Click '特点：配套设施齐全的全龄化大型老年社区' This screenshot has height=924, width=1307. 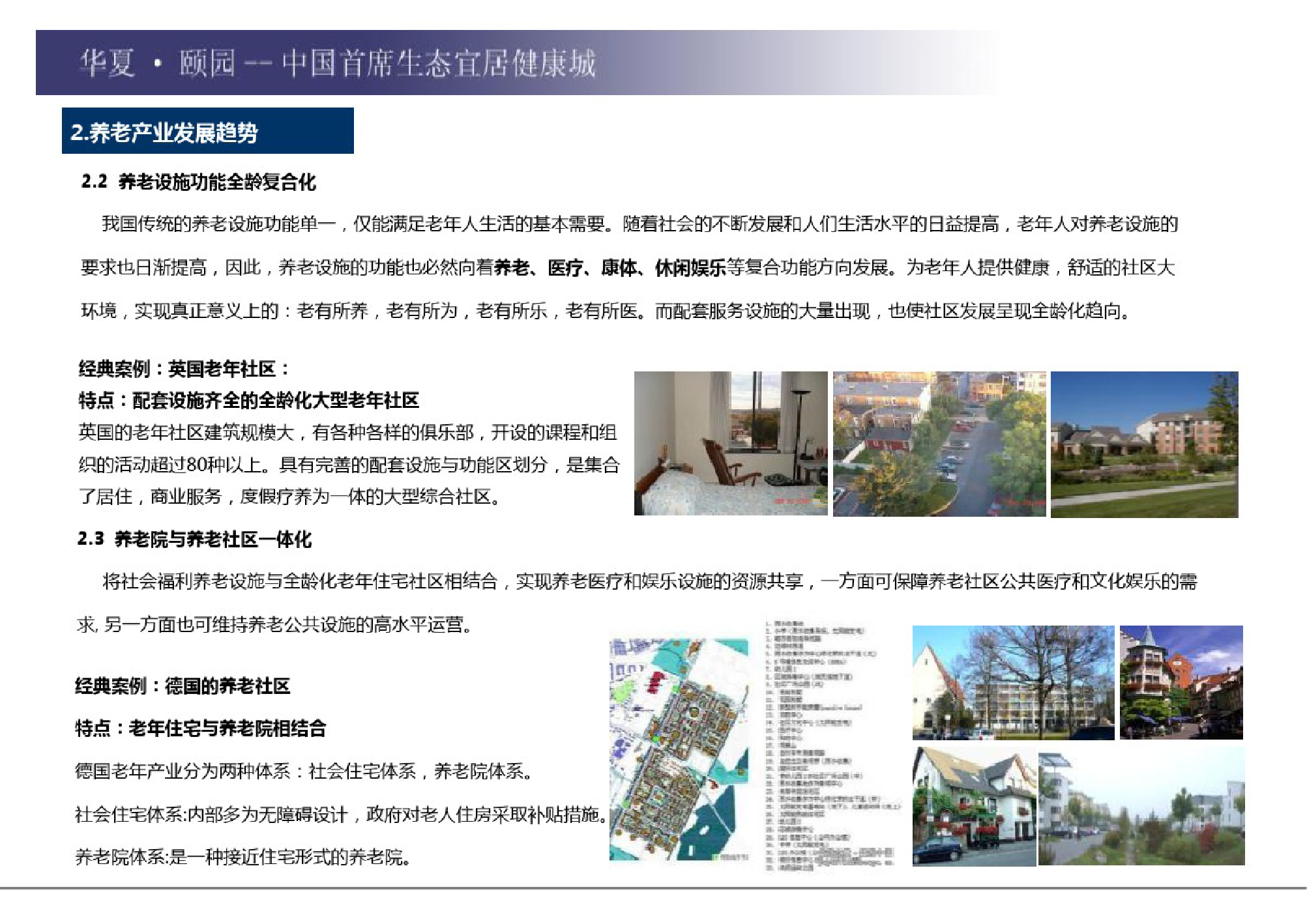click(x=248, y=400)
